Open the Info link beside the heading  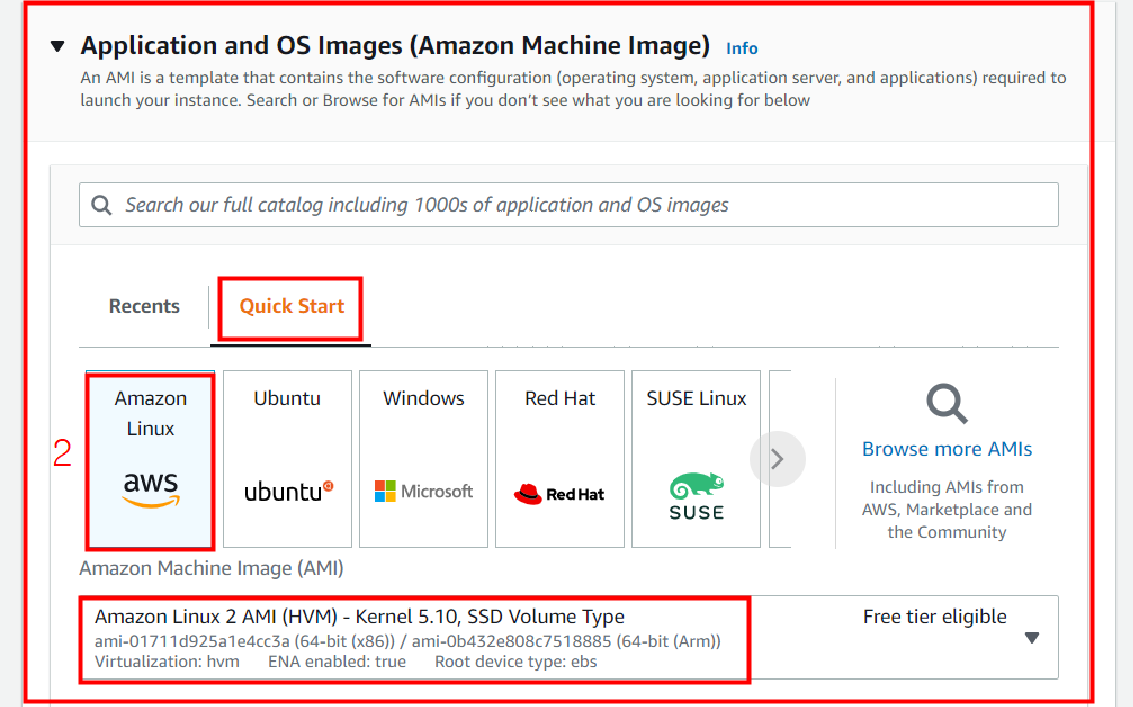[x=741, y=48]
